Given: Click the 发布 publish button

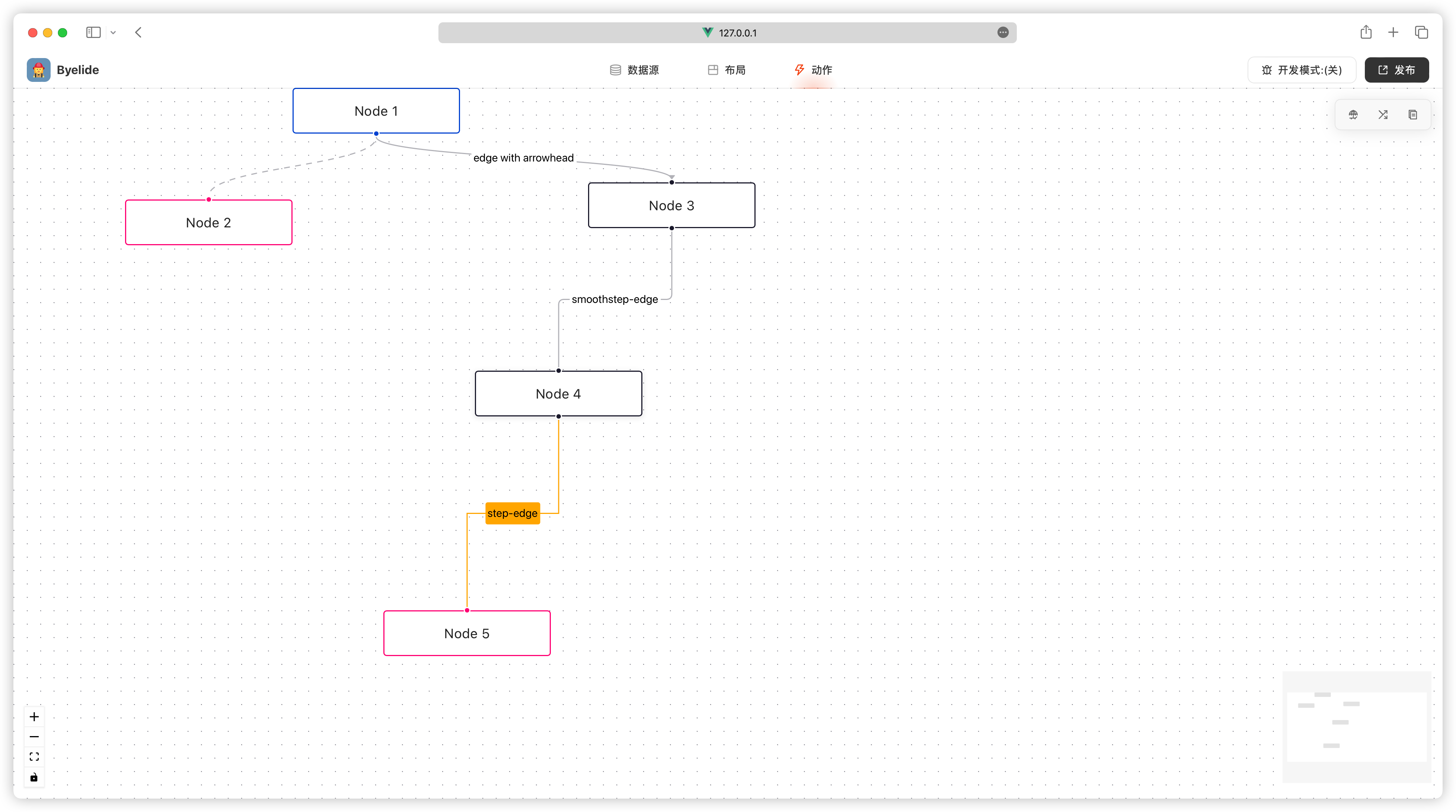Looking at the screenshot, I should pyautogui.click(x=1397, y=70).
